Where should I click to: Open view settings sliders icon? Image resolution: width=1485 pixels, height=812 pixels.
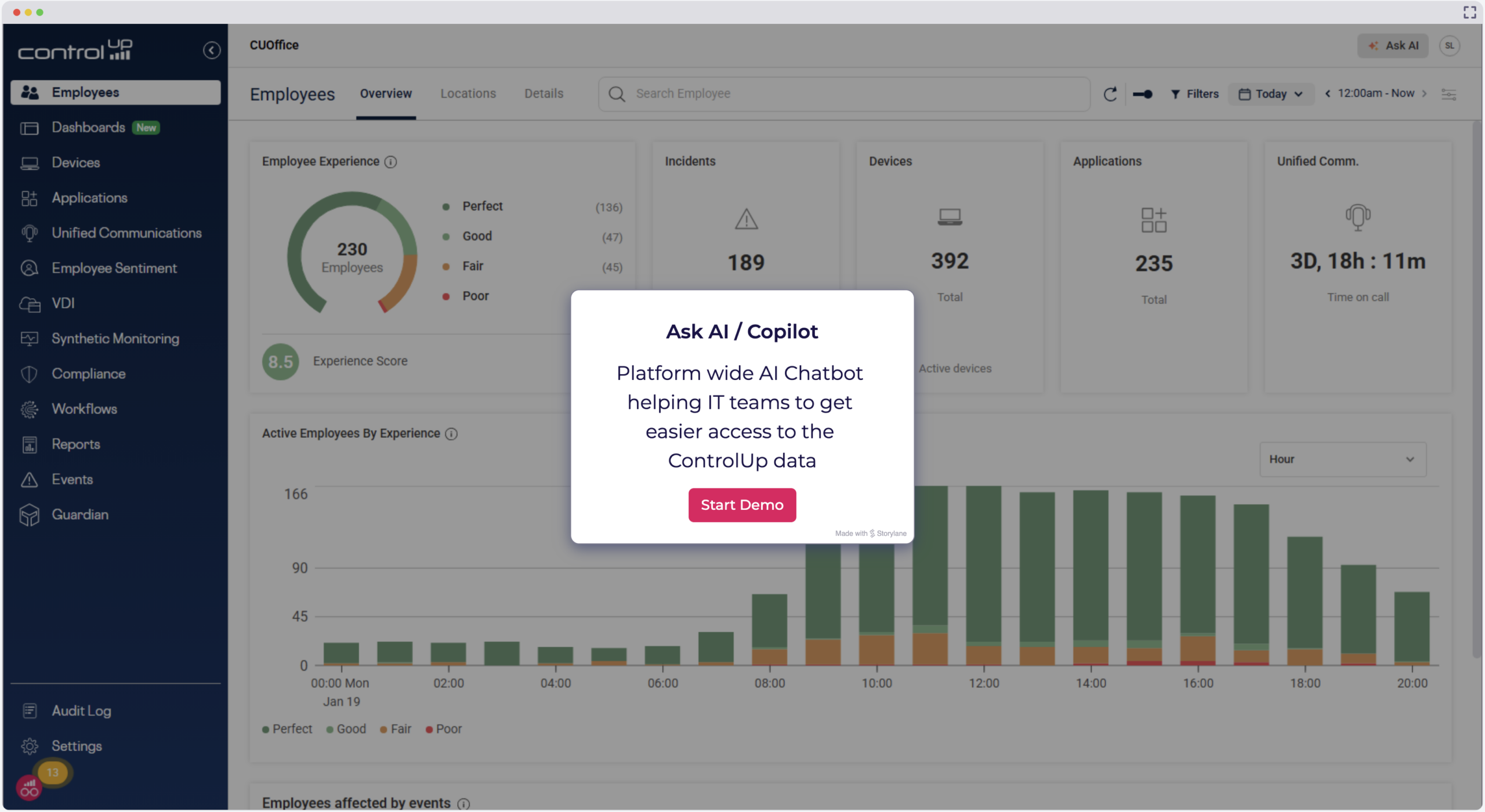1448,94
